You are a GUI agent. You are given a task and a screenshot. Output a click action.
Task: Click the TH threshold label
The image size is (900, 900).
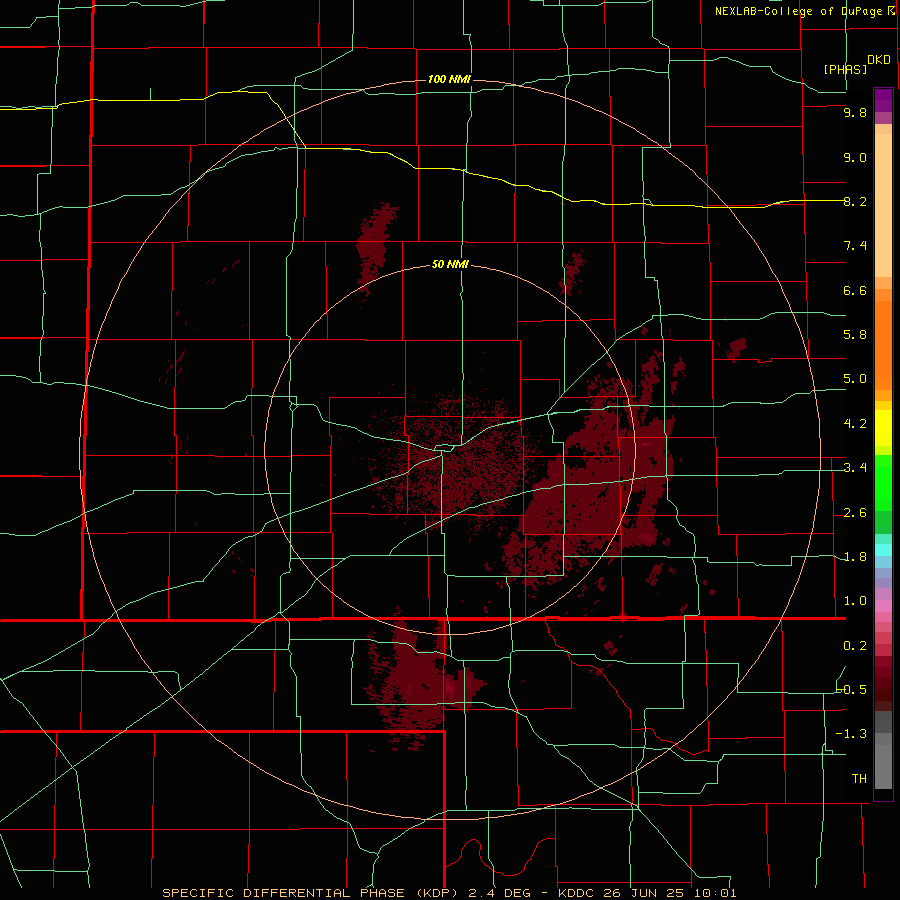pyautogui.click(x=859, y=779)
